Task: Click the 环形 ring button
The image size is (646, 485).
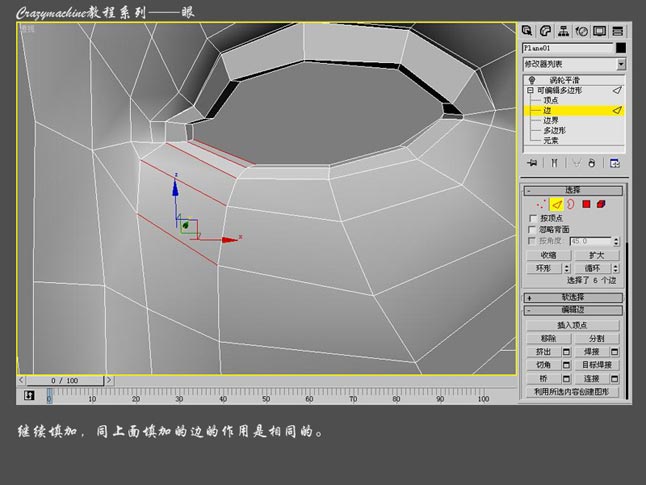Action: (x=544, y=269)
